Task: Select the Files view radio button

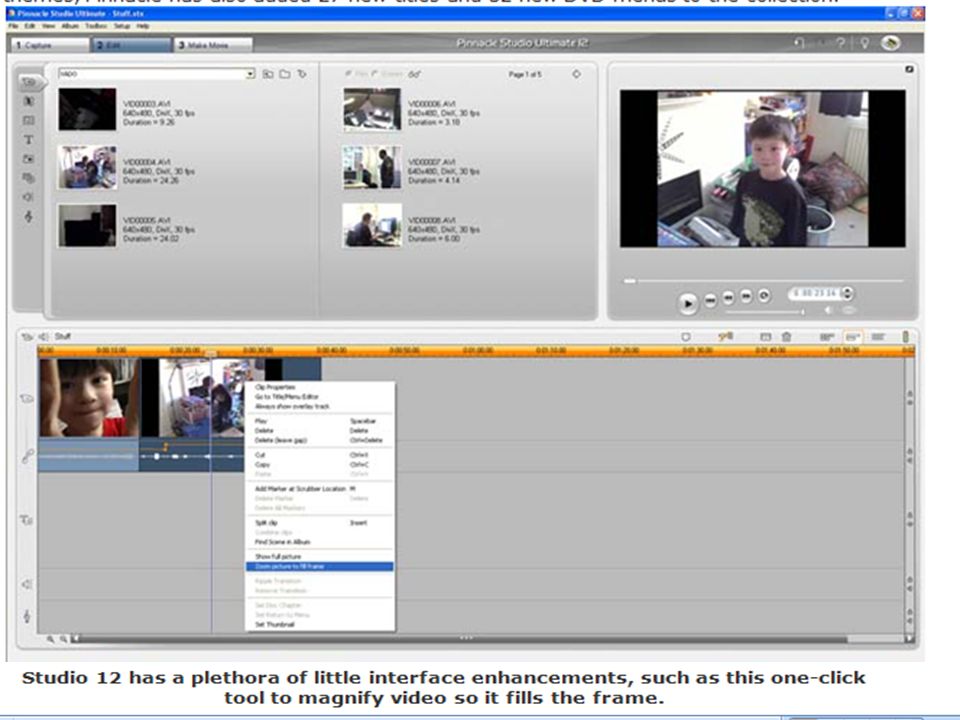Action: click(x=347, y=74)
